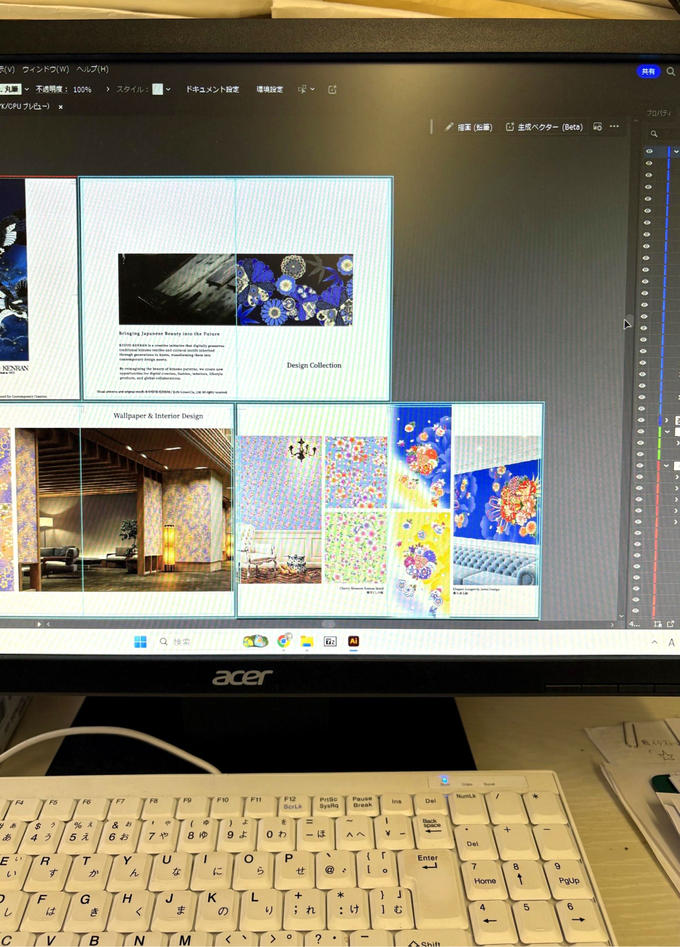Click the horizontal scrollbar left arrow

coord(48,624)
